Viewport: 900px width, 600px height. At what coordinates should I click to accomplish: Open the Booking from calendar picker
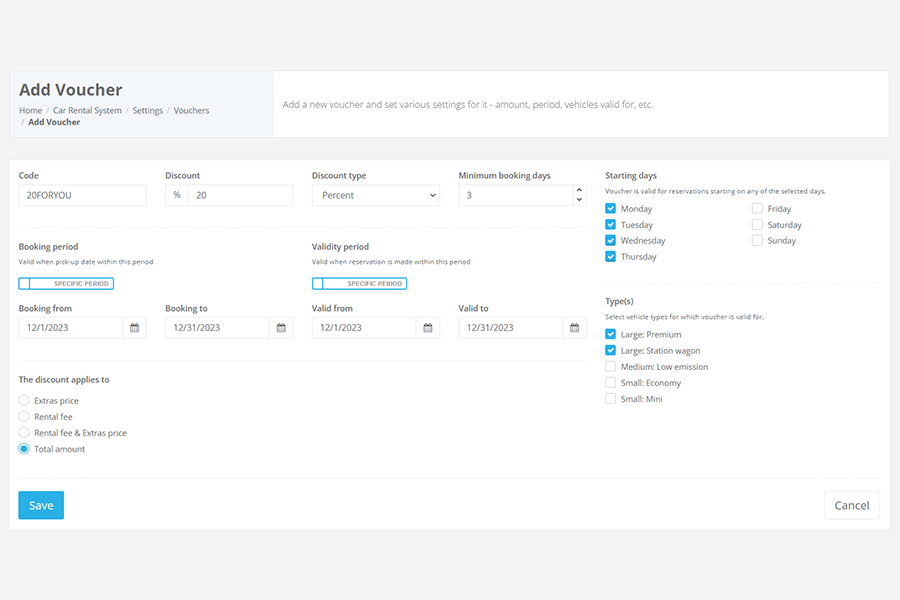pyautogui.click(x=134, y=328)
